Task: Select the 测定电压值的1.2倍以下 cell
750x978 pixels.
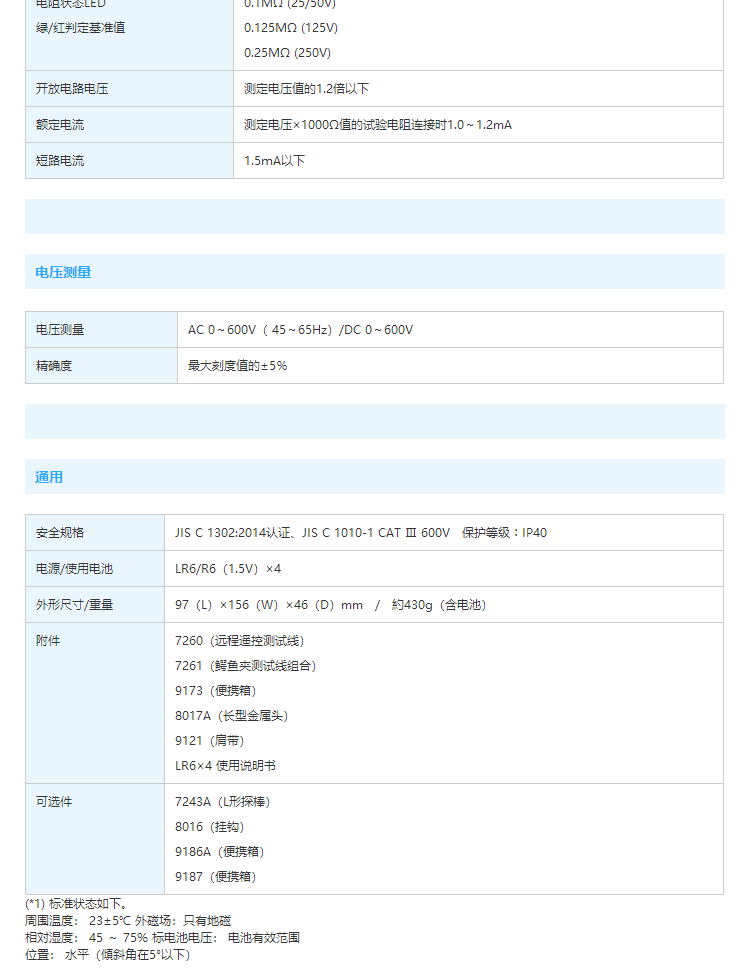Action: click(306, 89)
